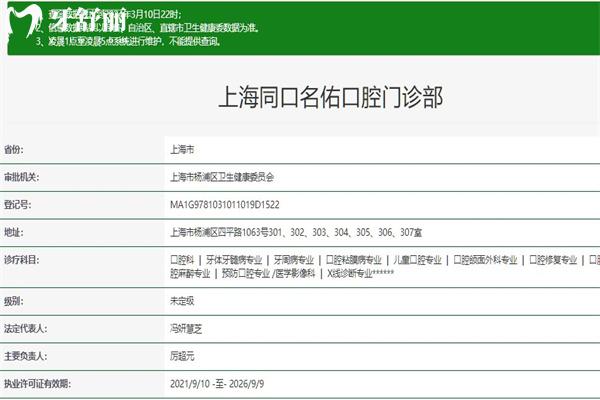Click the 级别 field label
600x400 pixels.
click(x=13, y=301)
